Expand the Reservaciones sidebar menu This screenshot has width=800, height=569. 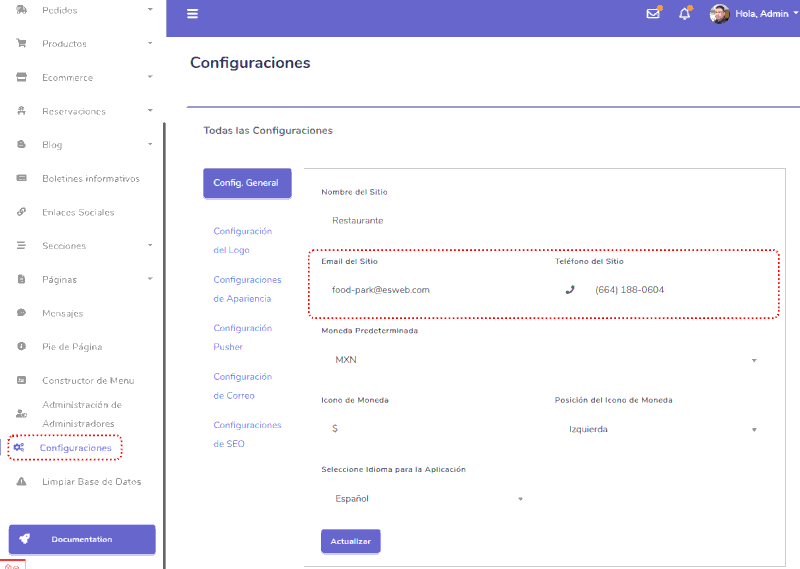(x=83, y=111)
